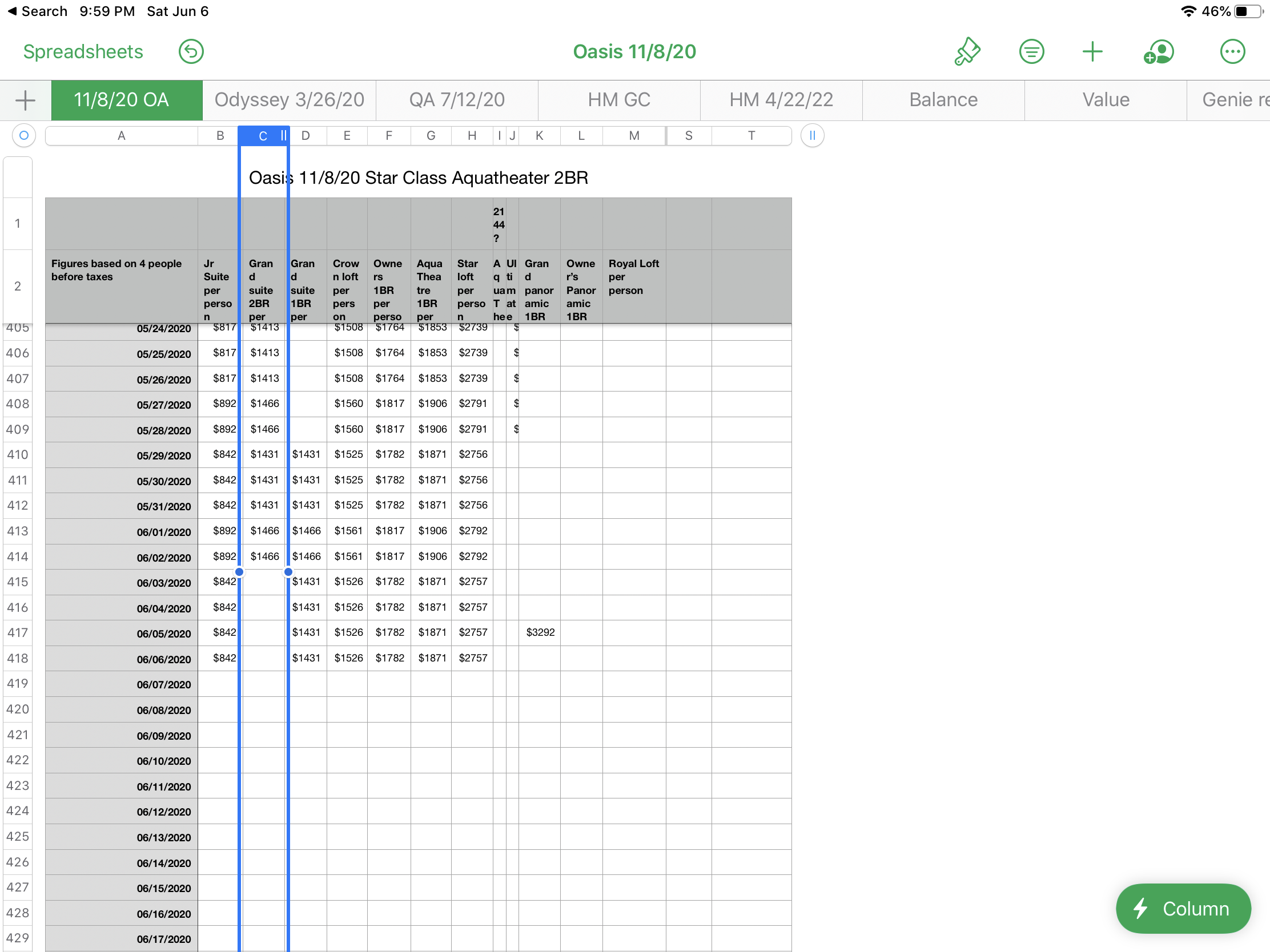Select the Jr Suite per person header cell
Viewport: 1270px width, 952px height.
[218, 287]
